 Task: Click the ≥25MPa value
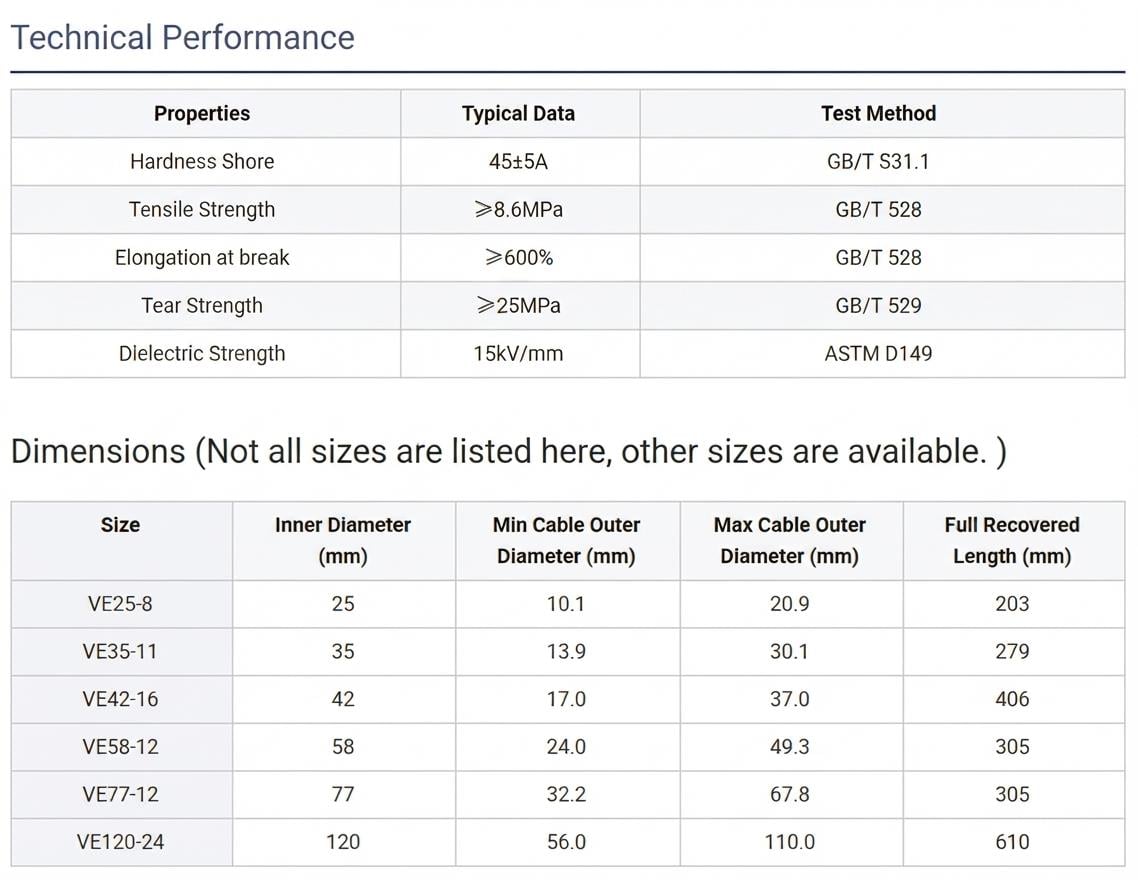(x=518, y=305)
